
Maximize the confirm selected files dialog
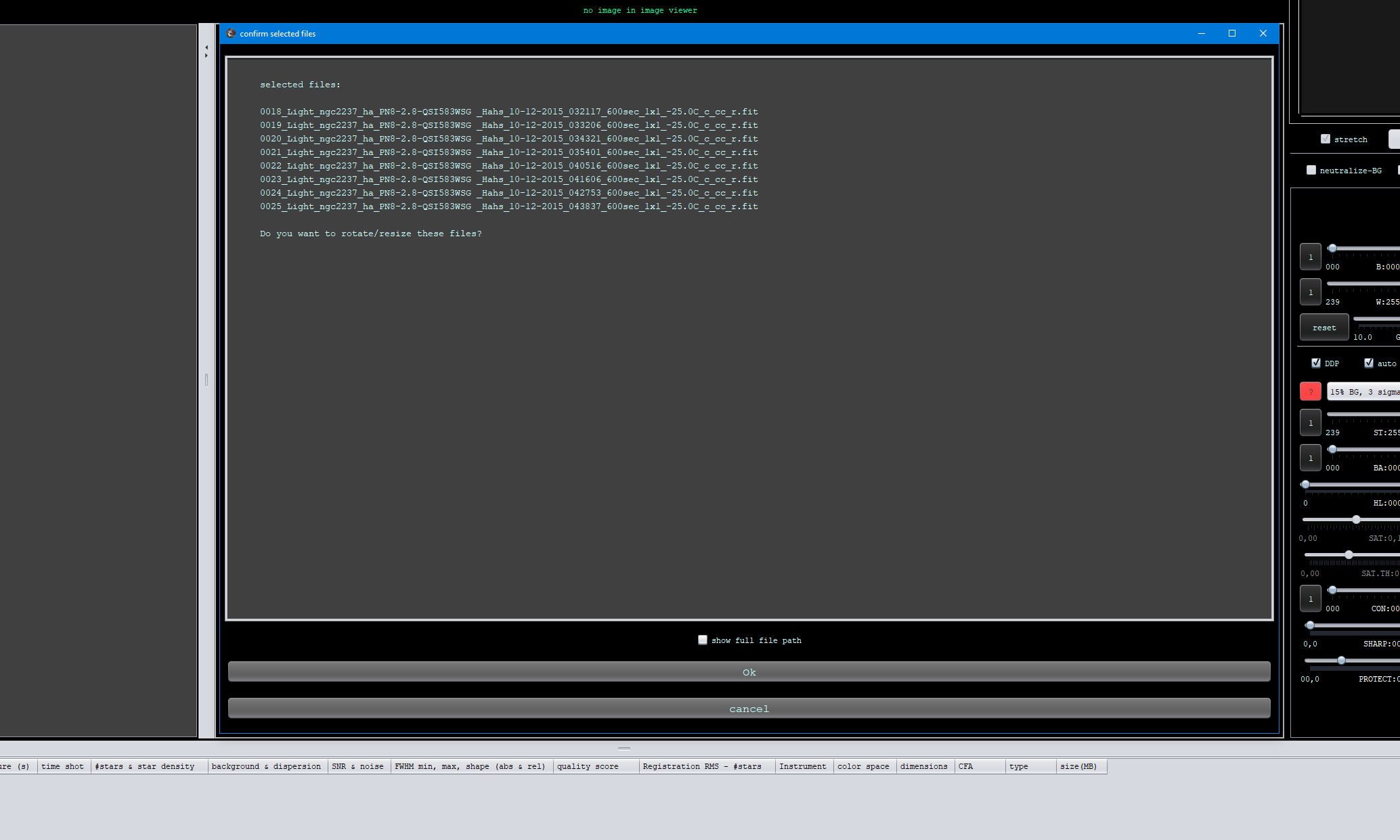[1231, 33]
